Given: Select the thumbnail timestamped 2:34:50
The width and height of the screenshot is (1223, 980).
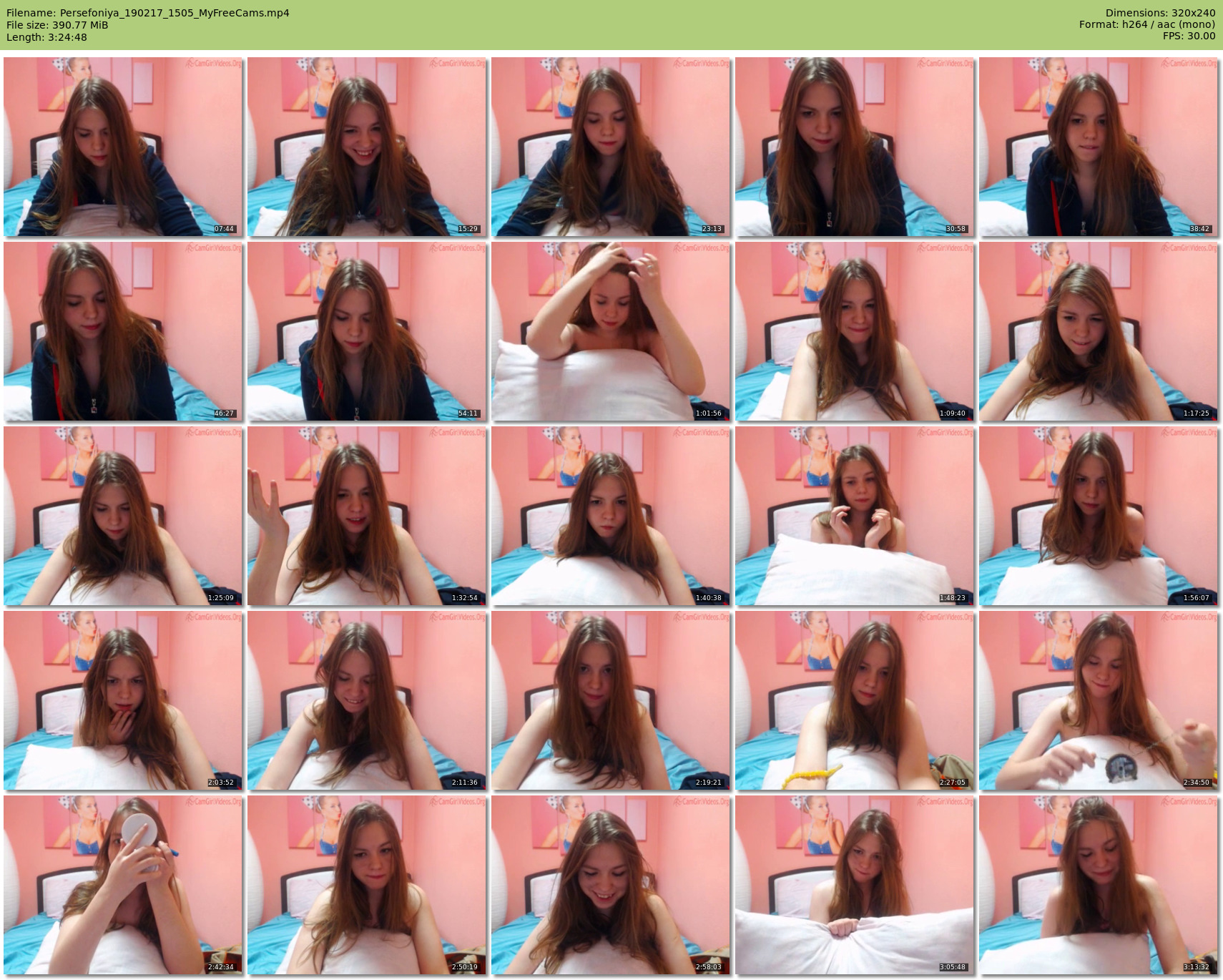Looking at the screenshot, I should tap(1099, 700).
